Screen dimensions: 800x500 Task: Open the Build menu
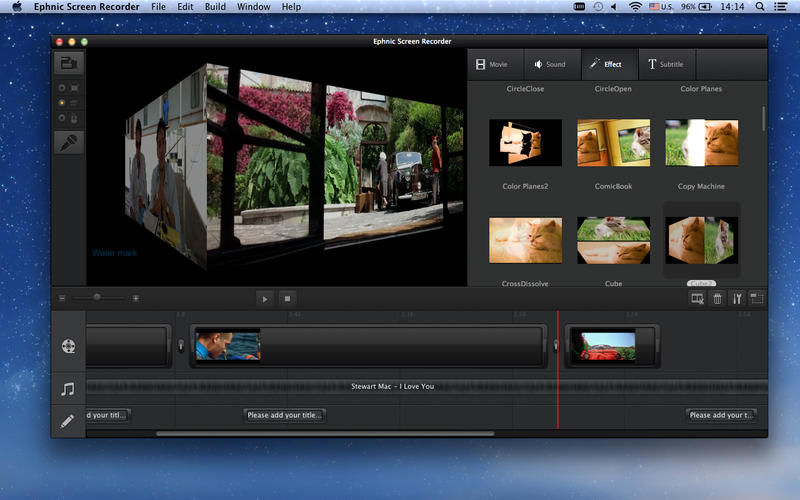pos(215,7)
